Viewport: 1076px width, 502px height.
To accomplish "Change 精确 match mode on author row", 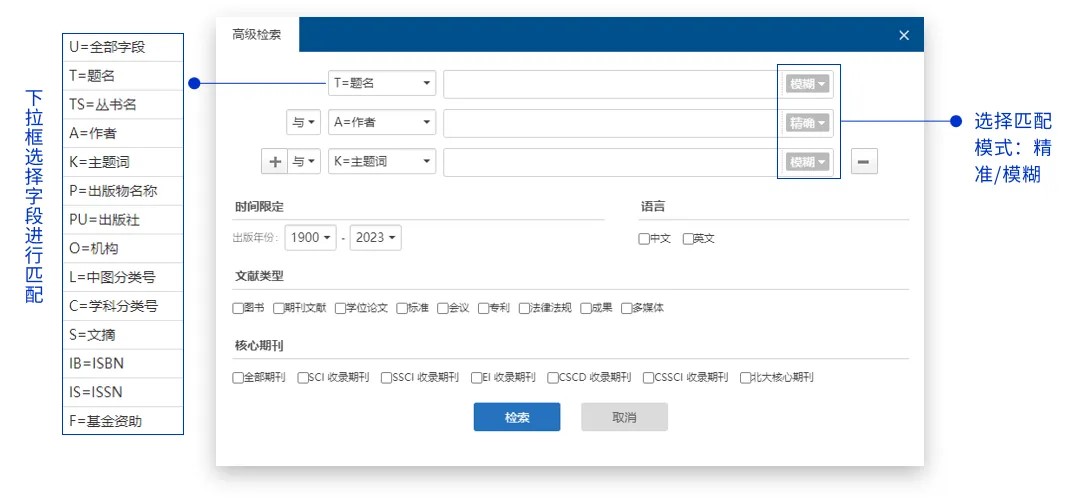I will (x=808, y=123).
